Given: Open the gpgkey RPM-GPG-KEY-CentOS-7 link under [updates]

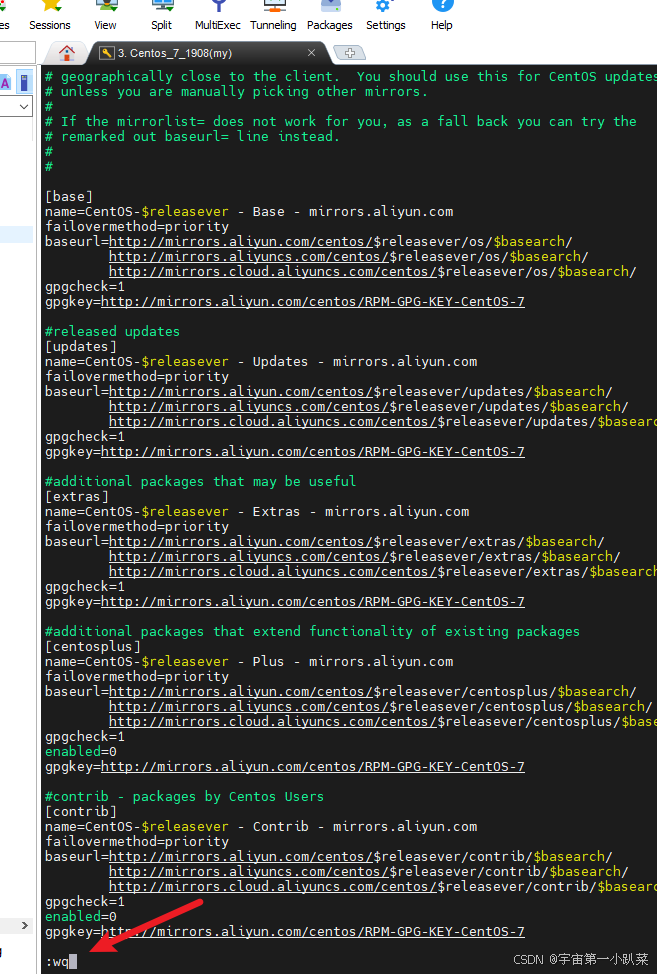Looking at the screenshot, I should coord(313,451).
